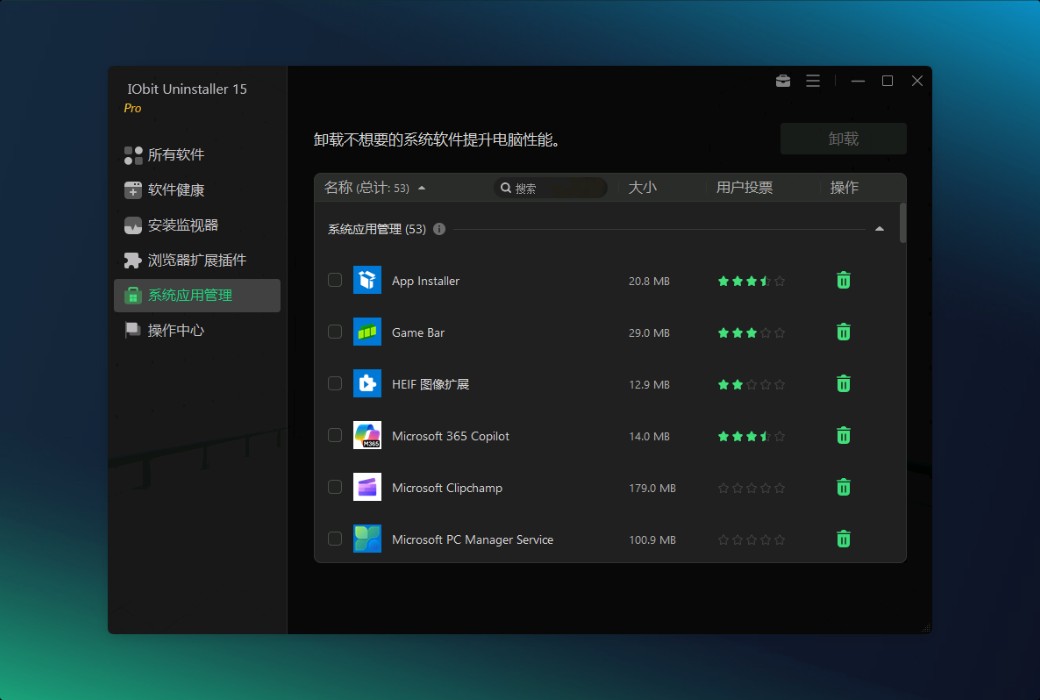Open the hamburger options menu
The width and height of the screenshot is (1040, 700).
pos(812,81)
